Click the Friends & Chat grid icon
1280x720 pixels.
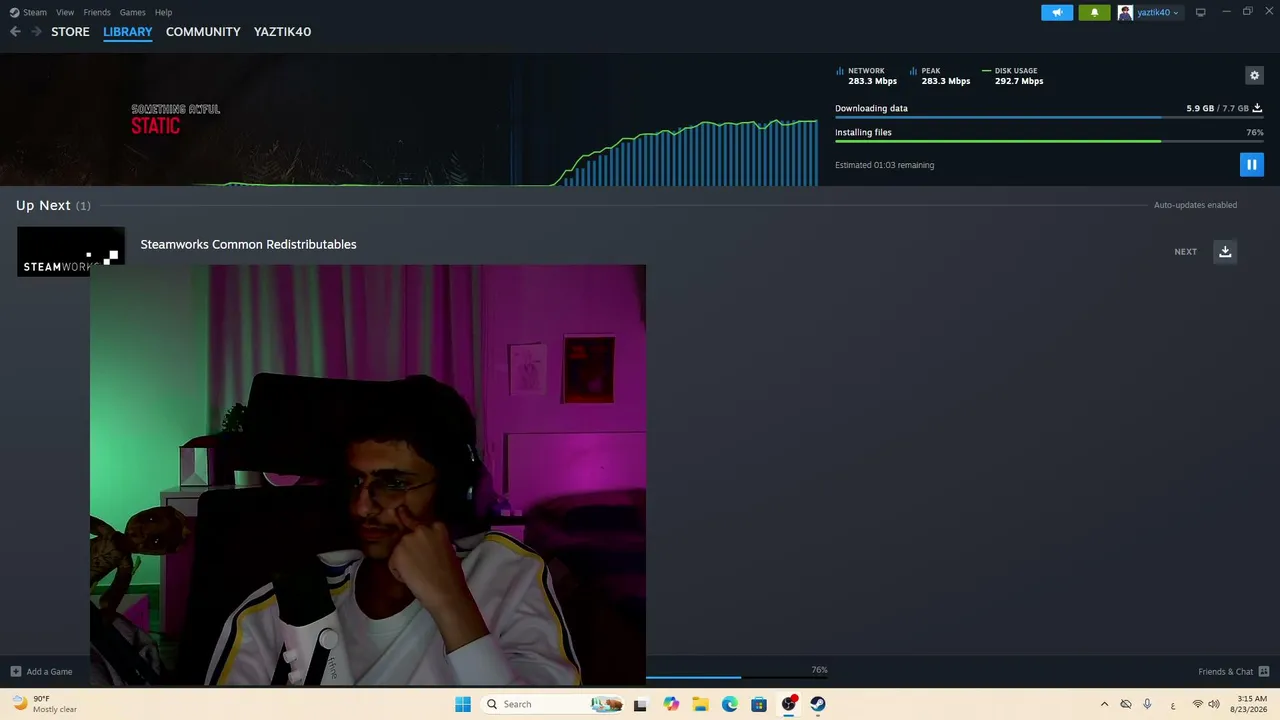pyautogui.click(x=1264, y=672)
